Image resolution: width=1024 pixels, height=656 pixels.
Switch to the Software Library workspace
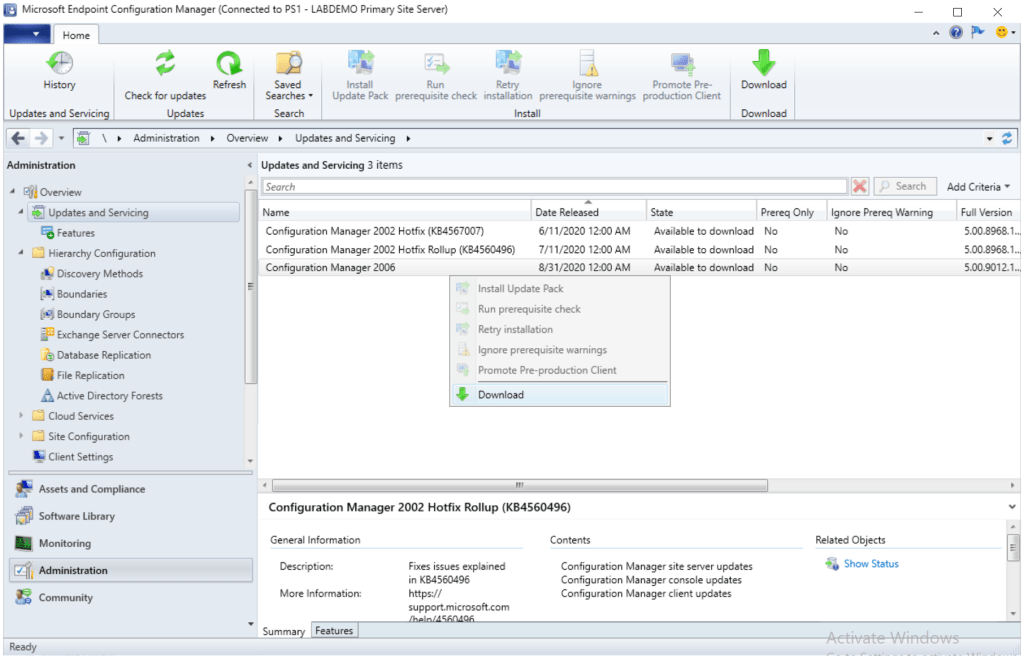pos(76,517)
